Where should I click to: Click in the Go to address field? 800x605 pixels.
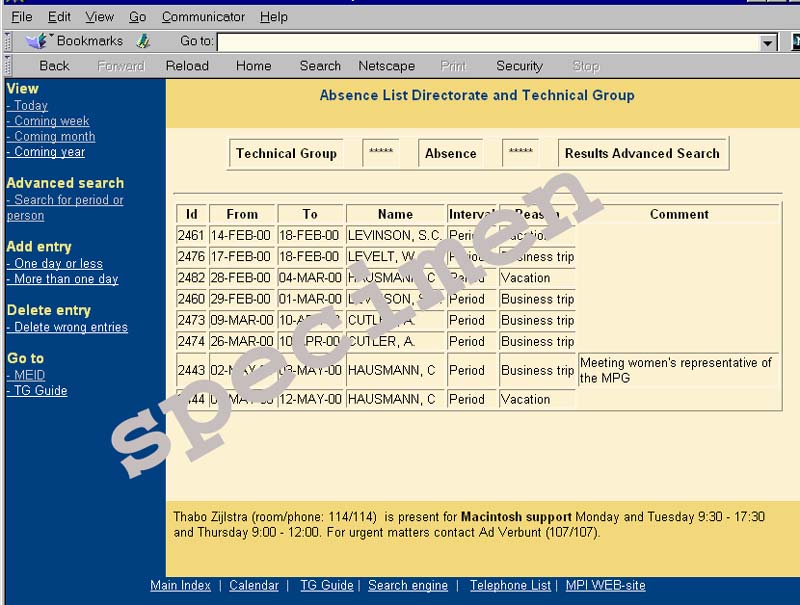[489, 42]
